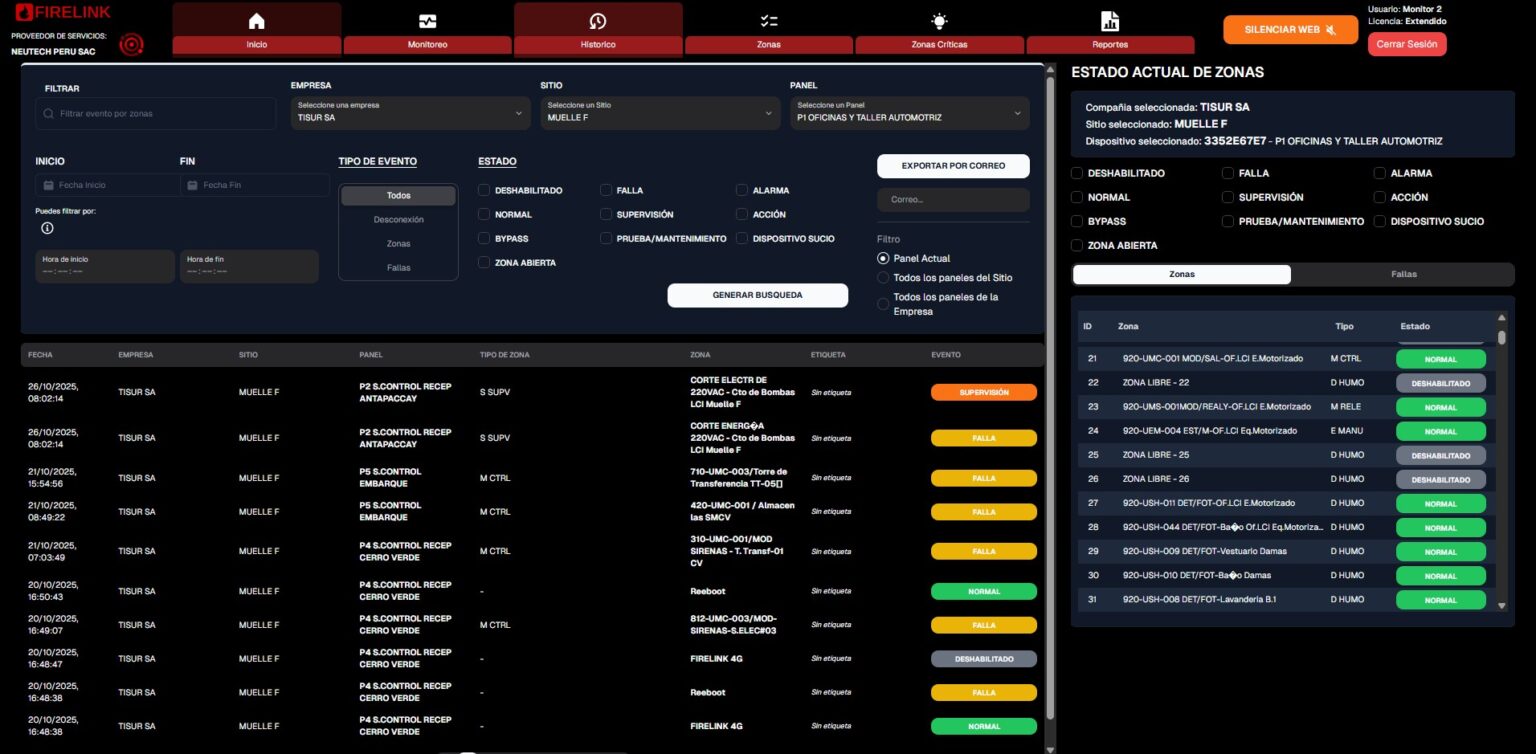Check the ZONA ABIERTA box in the current zones panel

click(x=1077, y=245)
